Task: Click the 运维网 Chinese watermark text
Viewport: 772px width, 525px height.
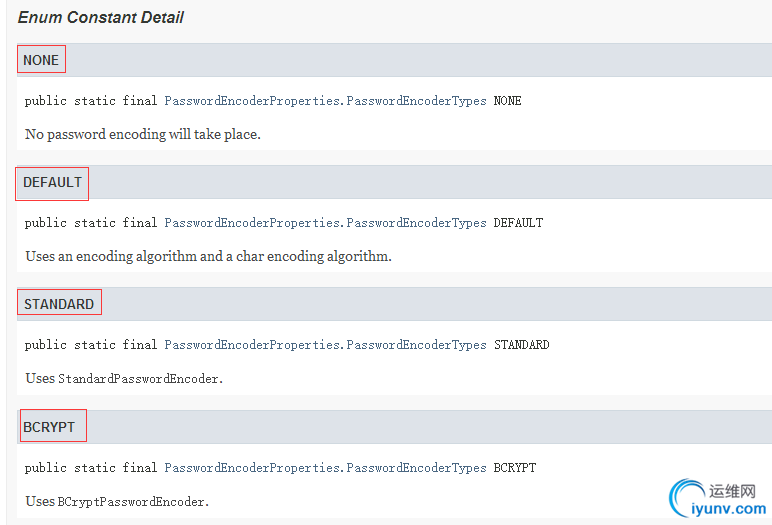Action: click(x=733, y=491)
